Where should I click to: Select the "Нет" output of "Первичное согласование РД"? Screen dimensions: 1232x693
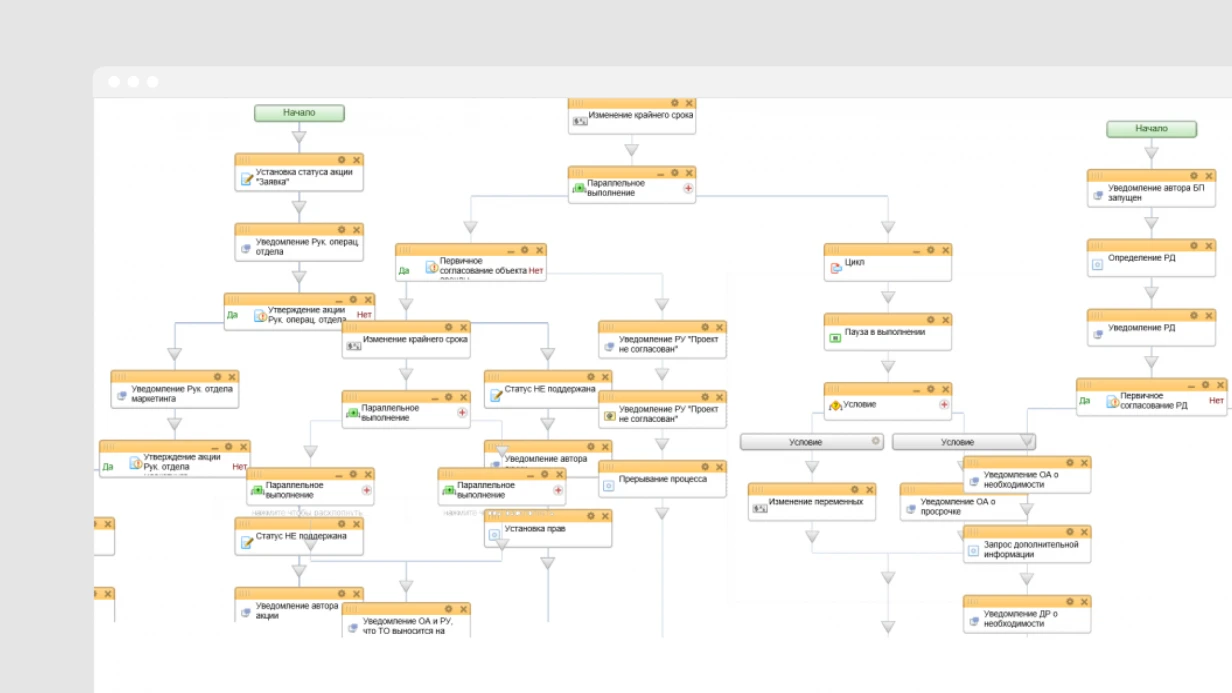pyautogui.click(x=1216, y=401)
